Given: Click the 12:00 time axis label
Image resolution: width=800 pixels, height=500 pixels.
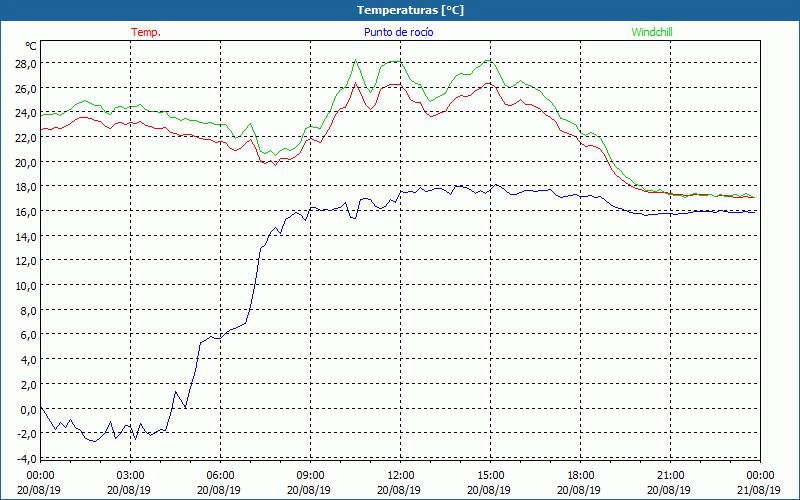Looking at the screenshot, I should pos(401,476).
